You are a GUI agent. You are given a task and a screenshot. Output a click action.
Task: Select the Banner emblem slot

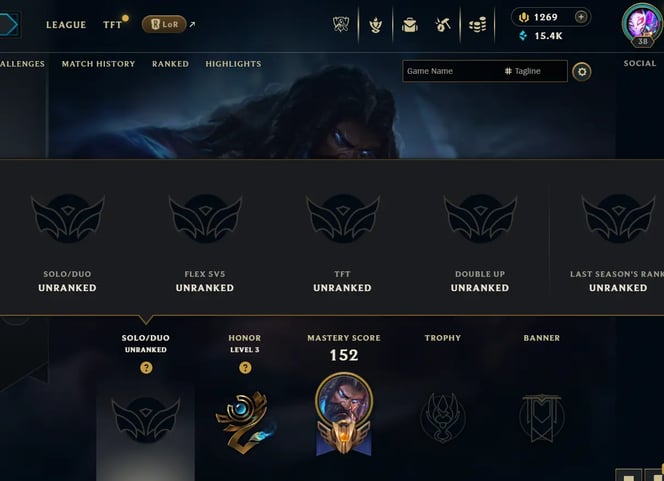point(542,417)
